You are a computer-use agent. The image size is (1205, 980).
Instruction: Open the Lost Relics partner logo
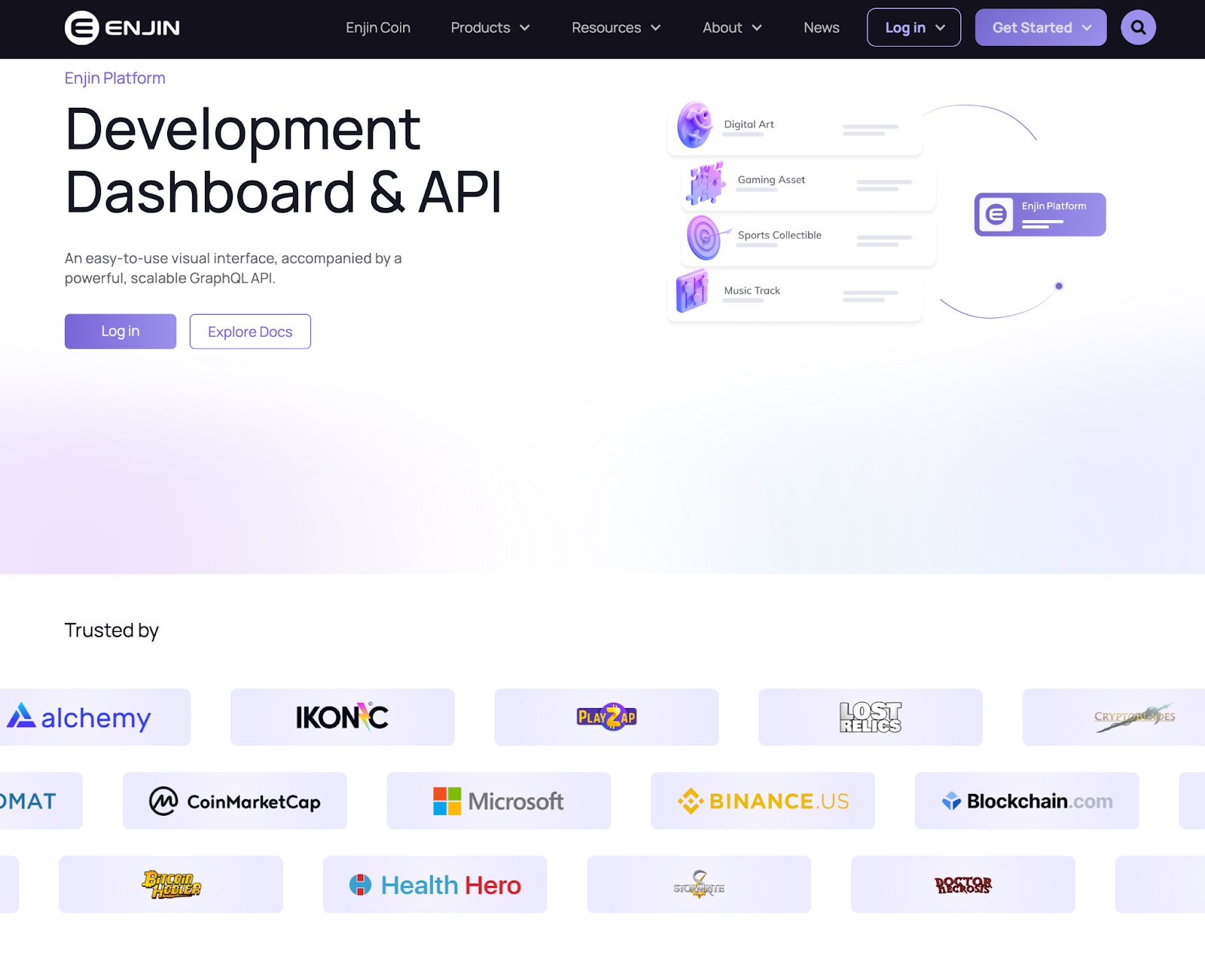871,717
